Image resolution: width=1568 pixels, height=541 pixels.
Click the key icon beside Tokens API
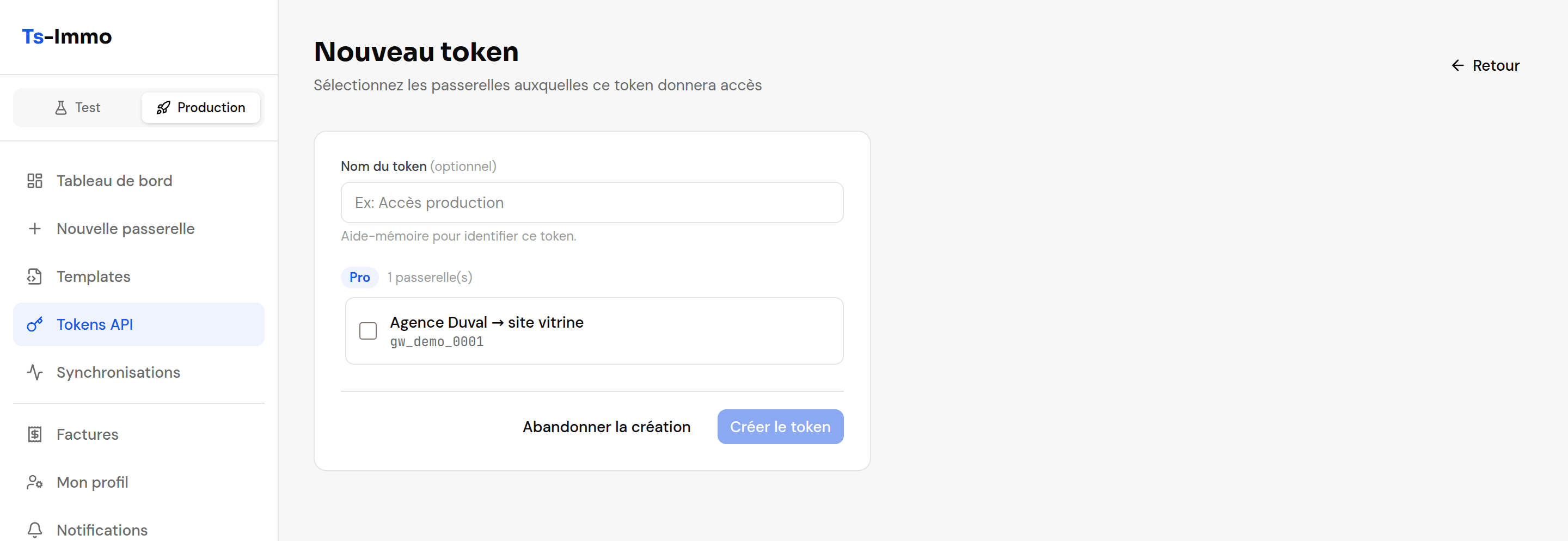click(x=35, y=324)
